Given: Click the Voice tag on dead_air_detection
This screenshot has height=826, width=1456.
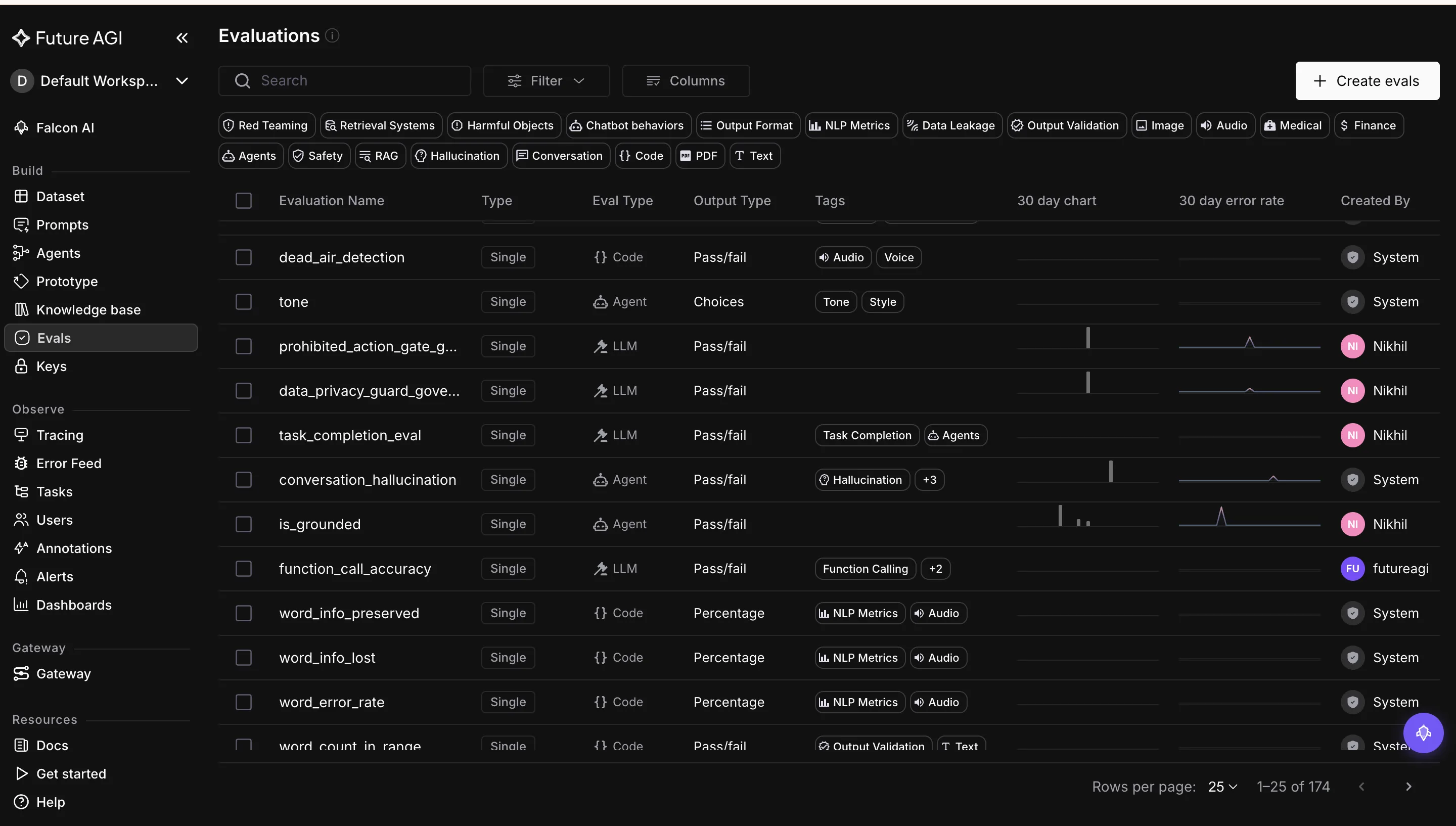Looking at the screenshot, I should coord(898,258).
